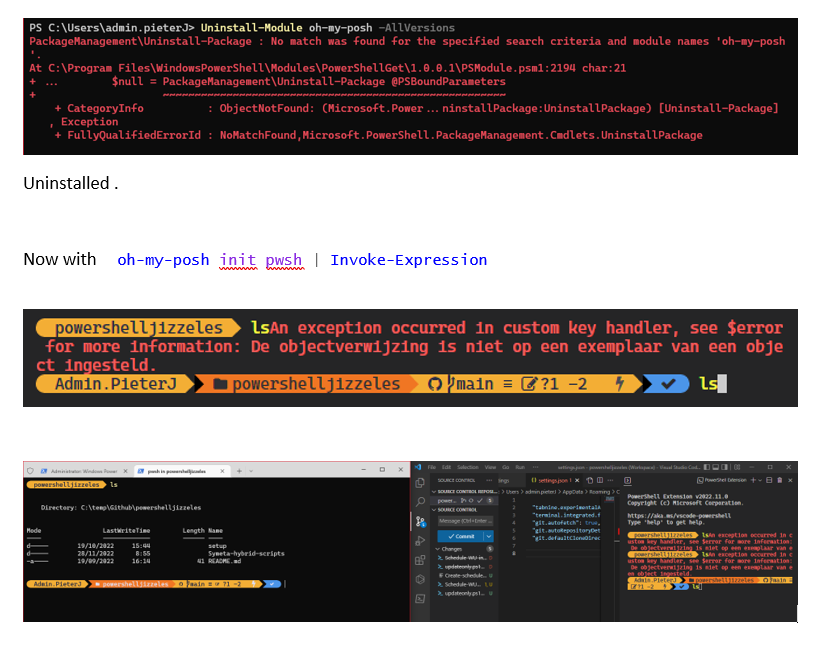This screenshot has height=647, width=813.
Task: Open the Run and Debug view
Action: click(419, 538)
